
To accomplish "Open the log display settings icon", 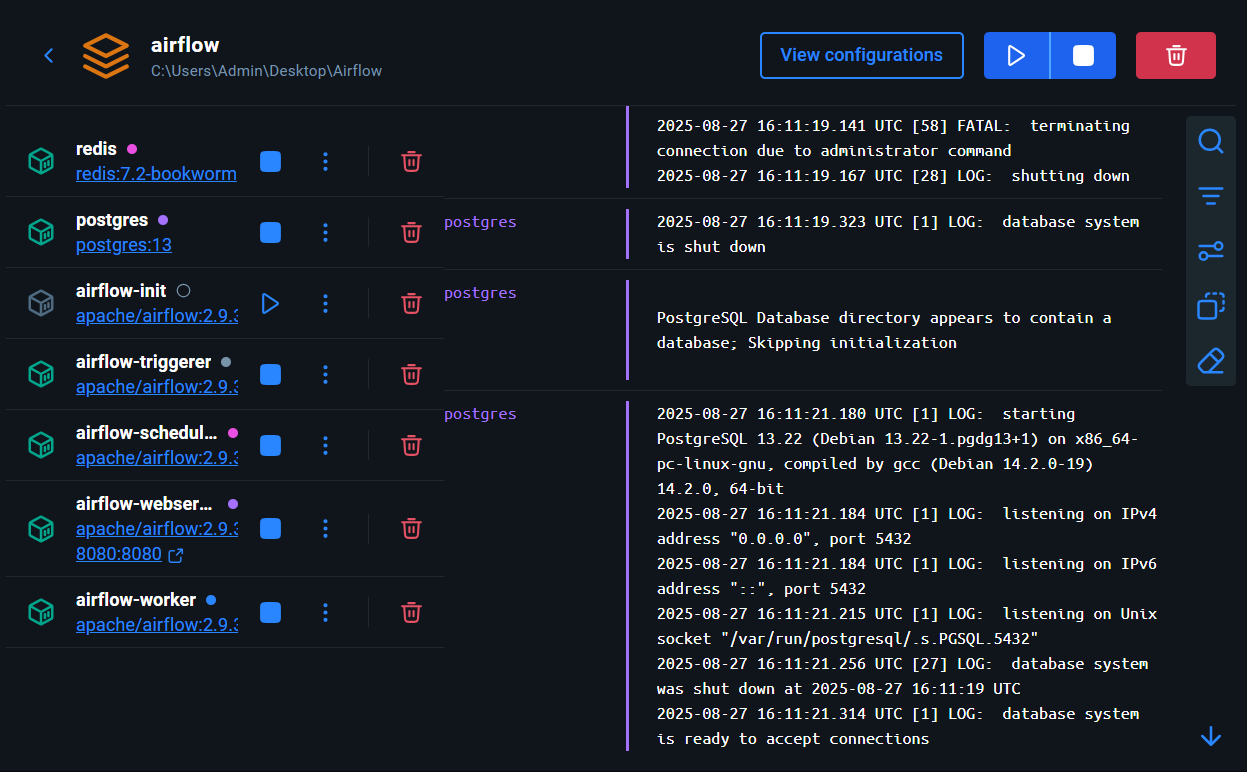I will (1211, 251).
